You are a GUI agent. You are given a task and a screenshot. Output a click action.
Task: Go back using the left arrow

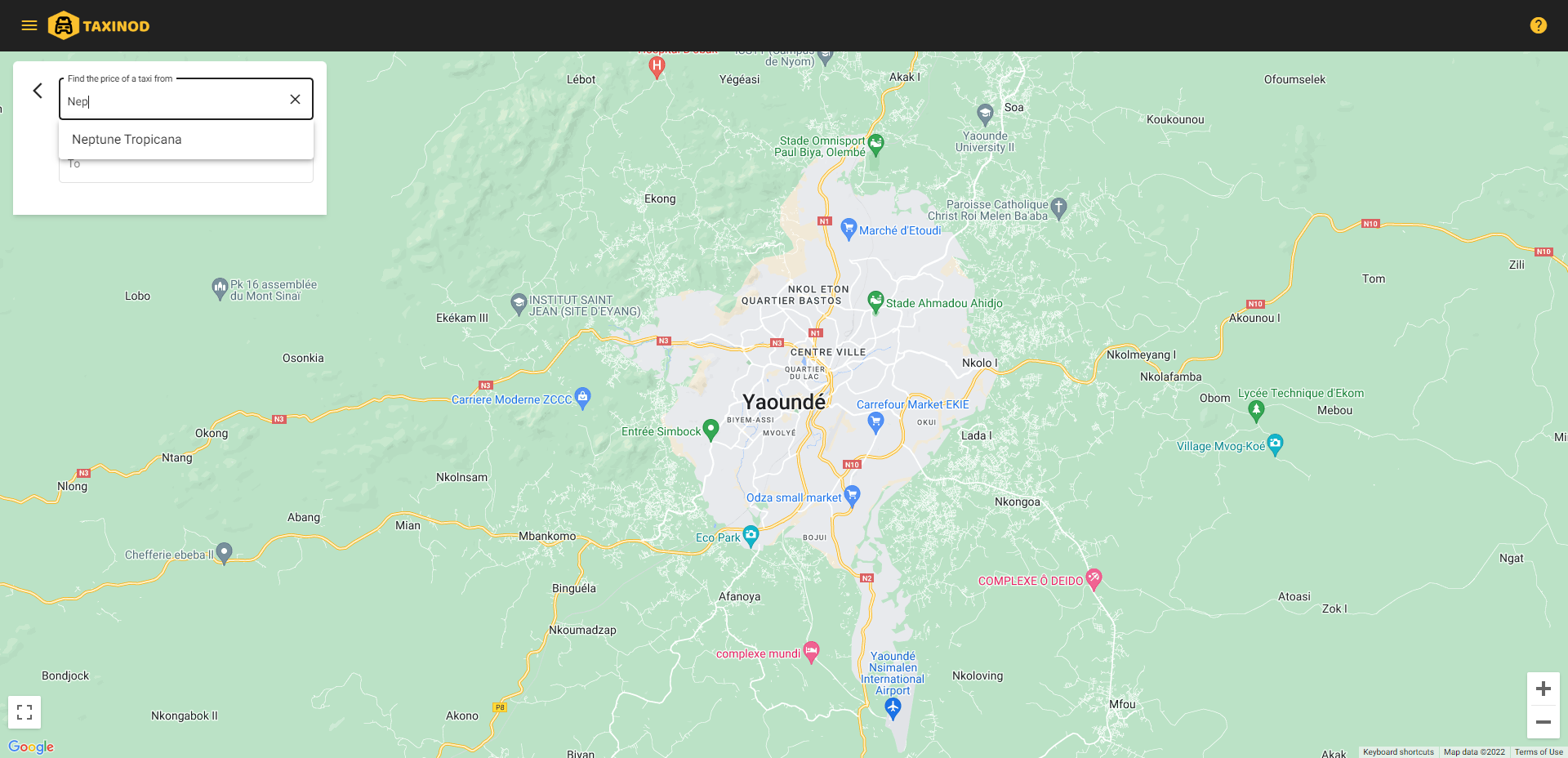[38, 91]
